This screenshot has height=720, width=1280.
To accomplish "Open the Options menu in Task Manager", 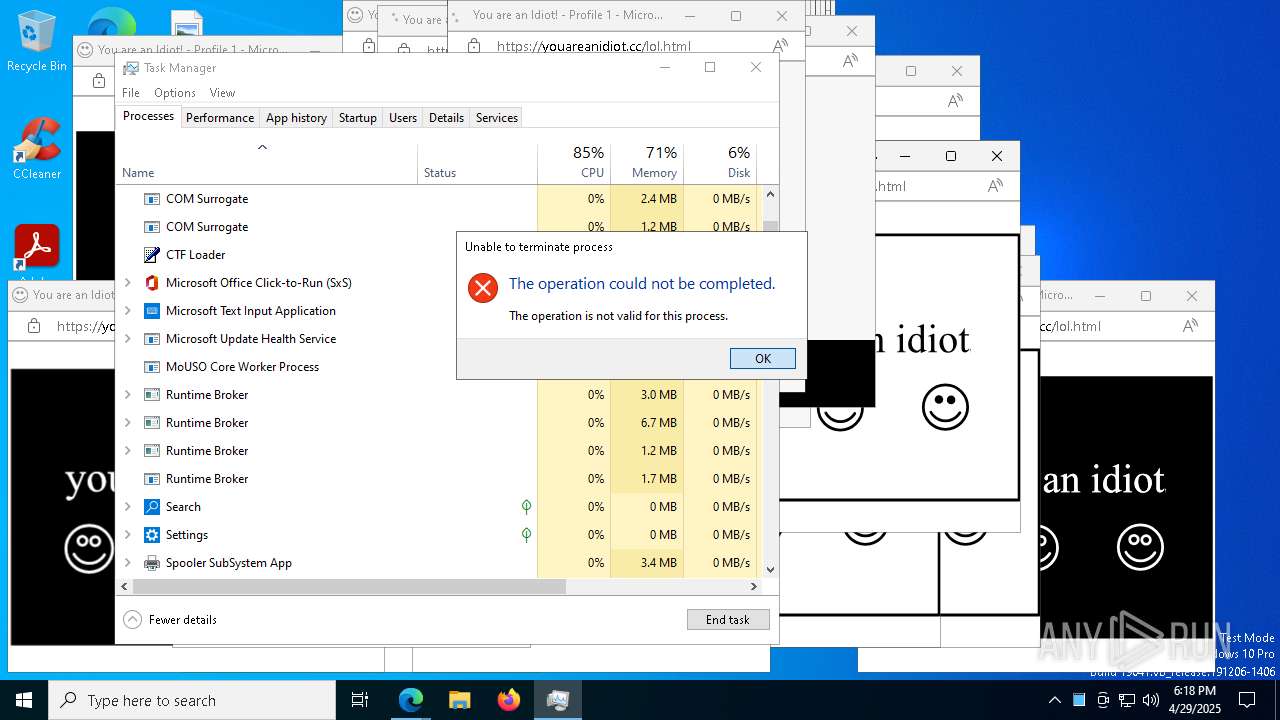I will (175, 92).
